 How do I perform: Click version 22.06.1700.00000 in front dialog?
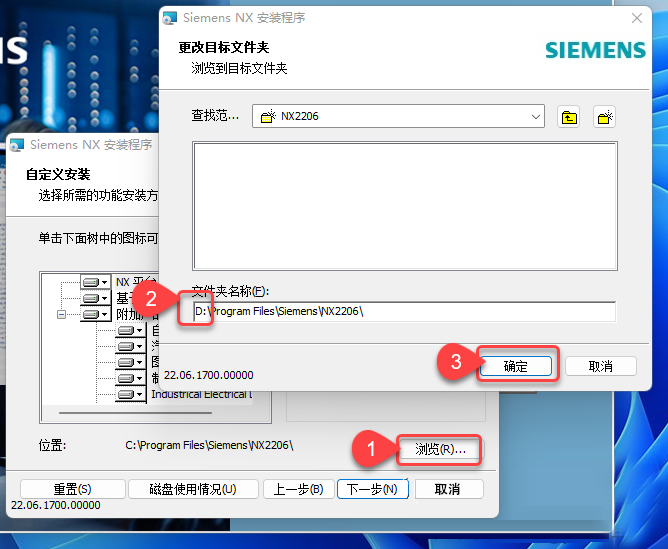209,375
